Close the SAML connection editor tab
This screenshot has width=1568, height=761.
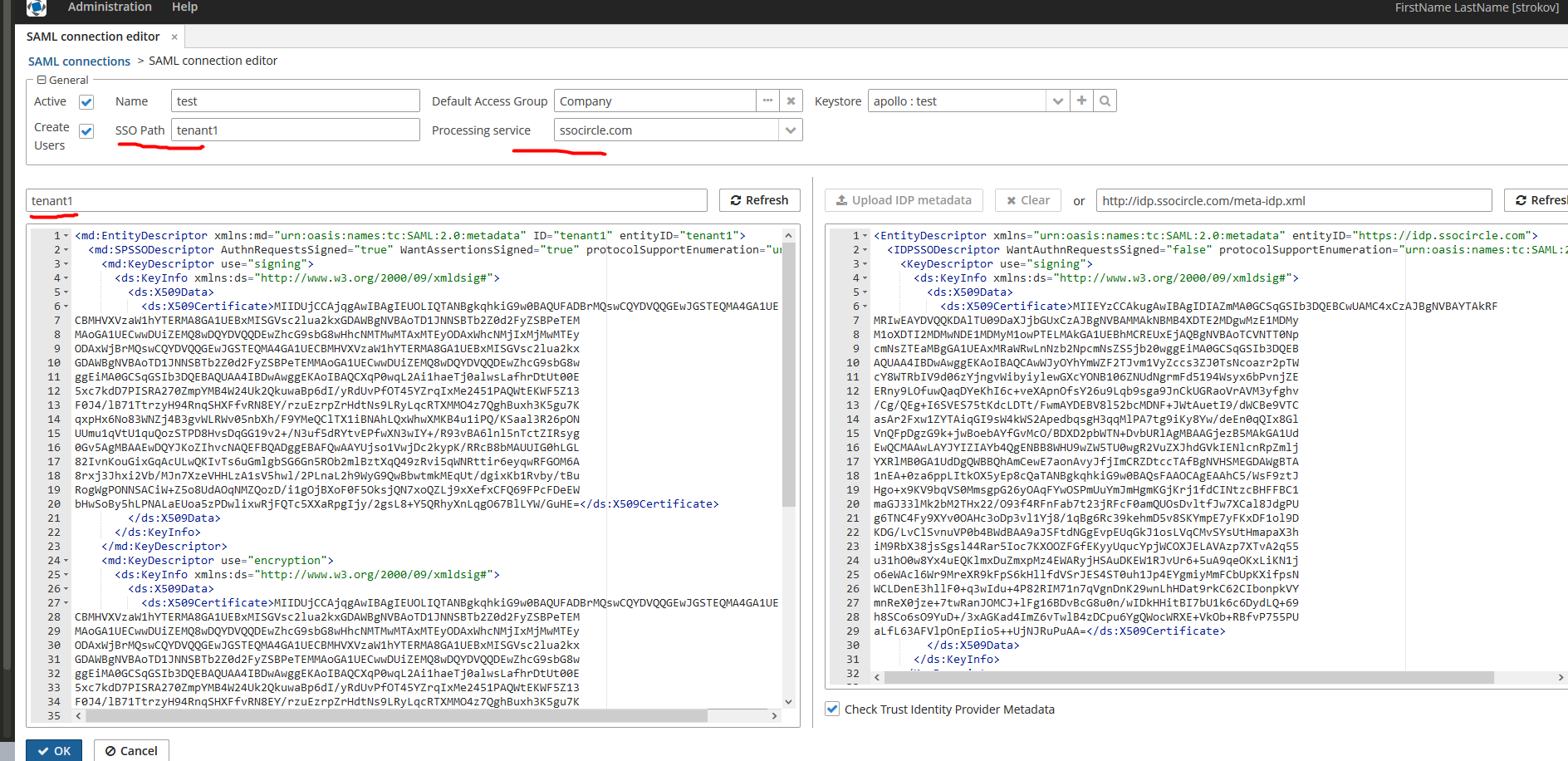[174, 37]
